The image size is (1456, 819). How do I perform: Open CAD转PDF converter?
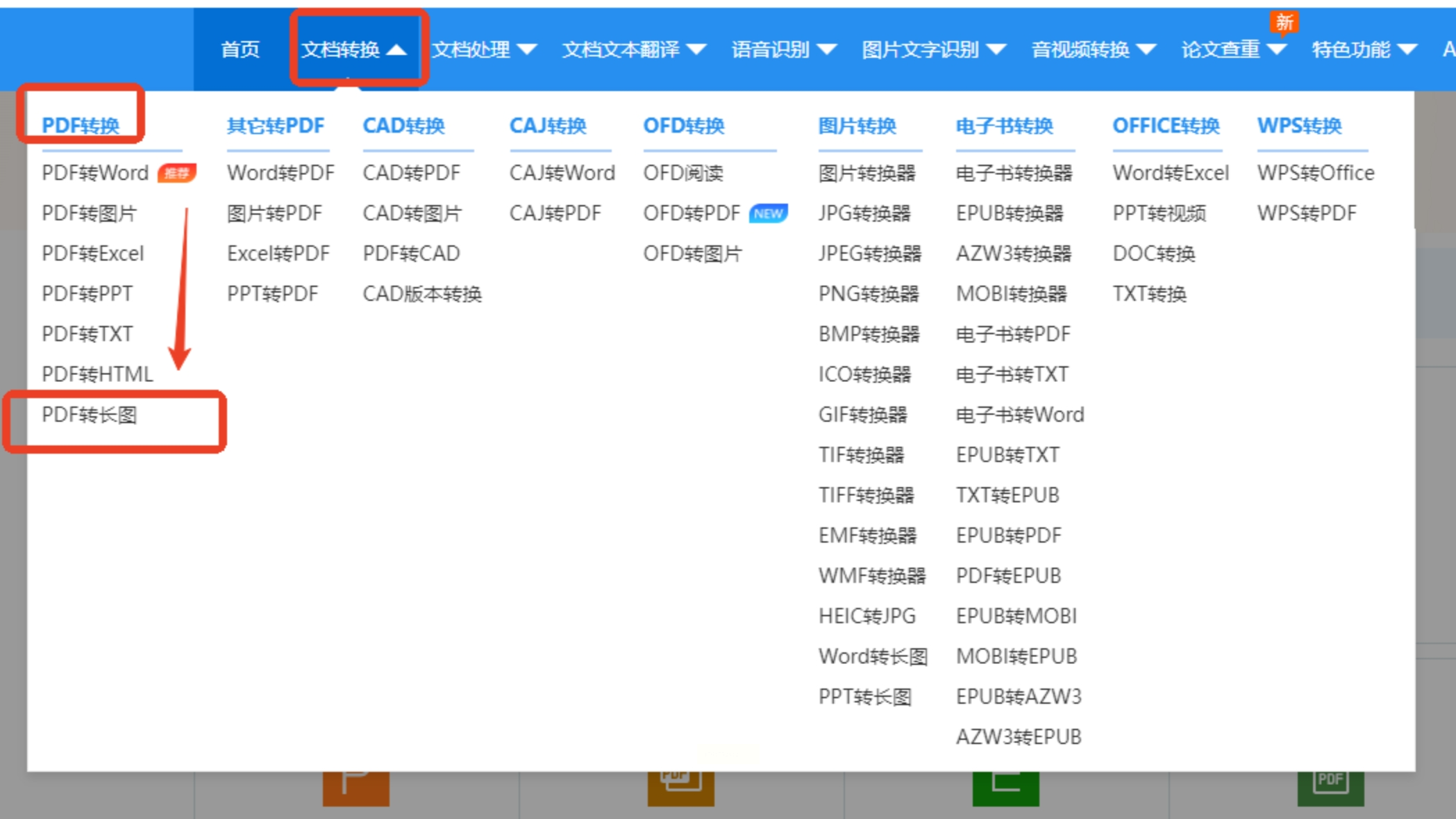pyautogui.click(x=411, y=173)
